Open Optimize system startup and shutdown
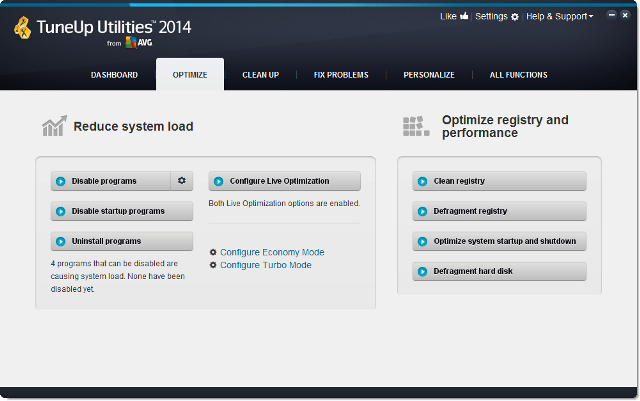 [499, 241]
